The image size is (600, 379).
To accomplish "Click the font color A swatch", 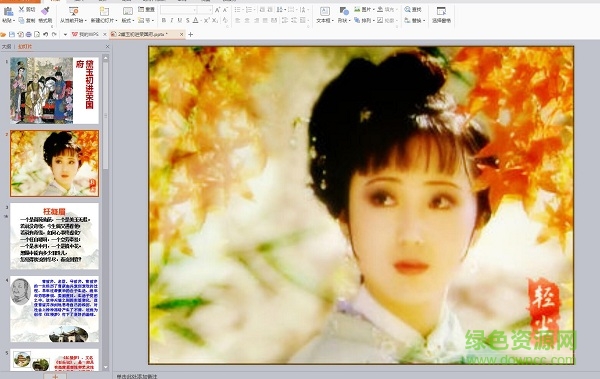I will 196,20.
